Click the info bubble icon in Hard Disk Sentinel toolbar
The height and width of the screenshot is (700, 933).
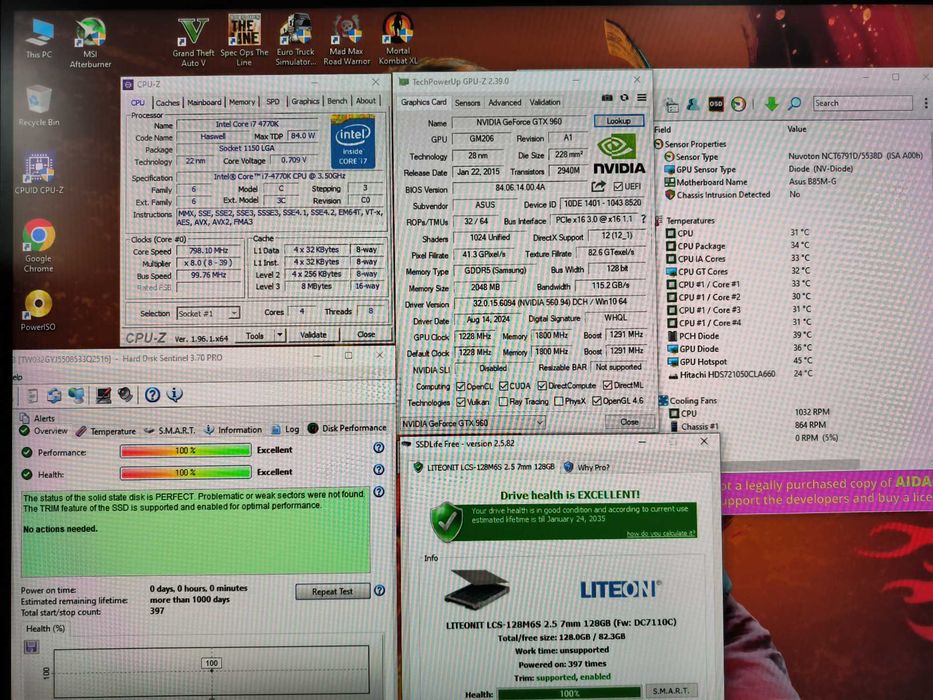(x=174, y=394)
